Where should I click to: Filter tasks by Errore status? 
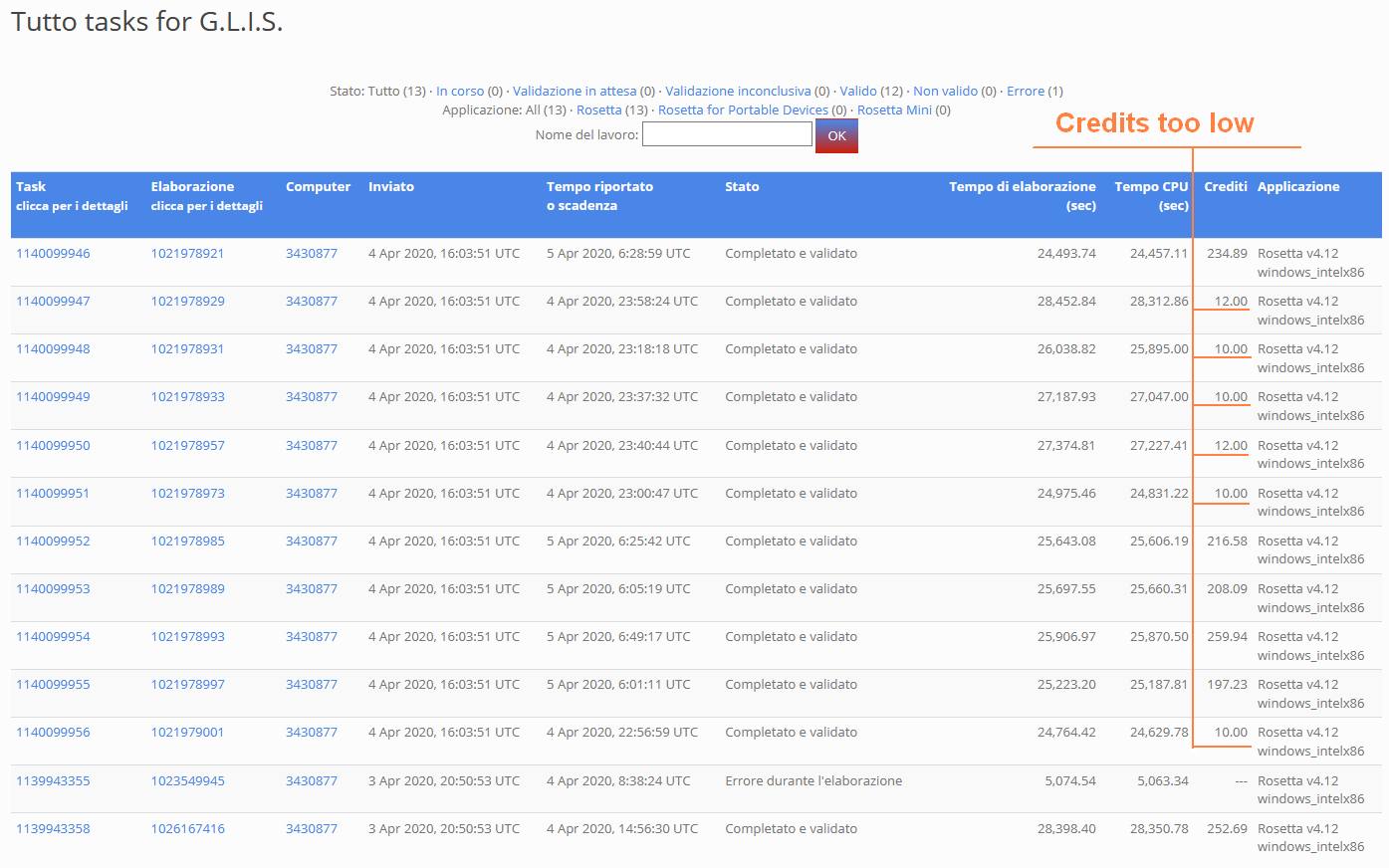[1026, 91]
